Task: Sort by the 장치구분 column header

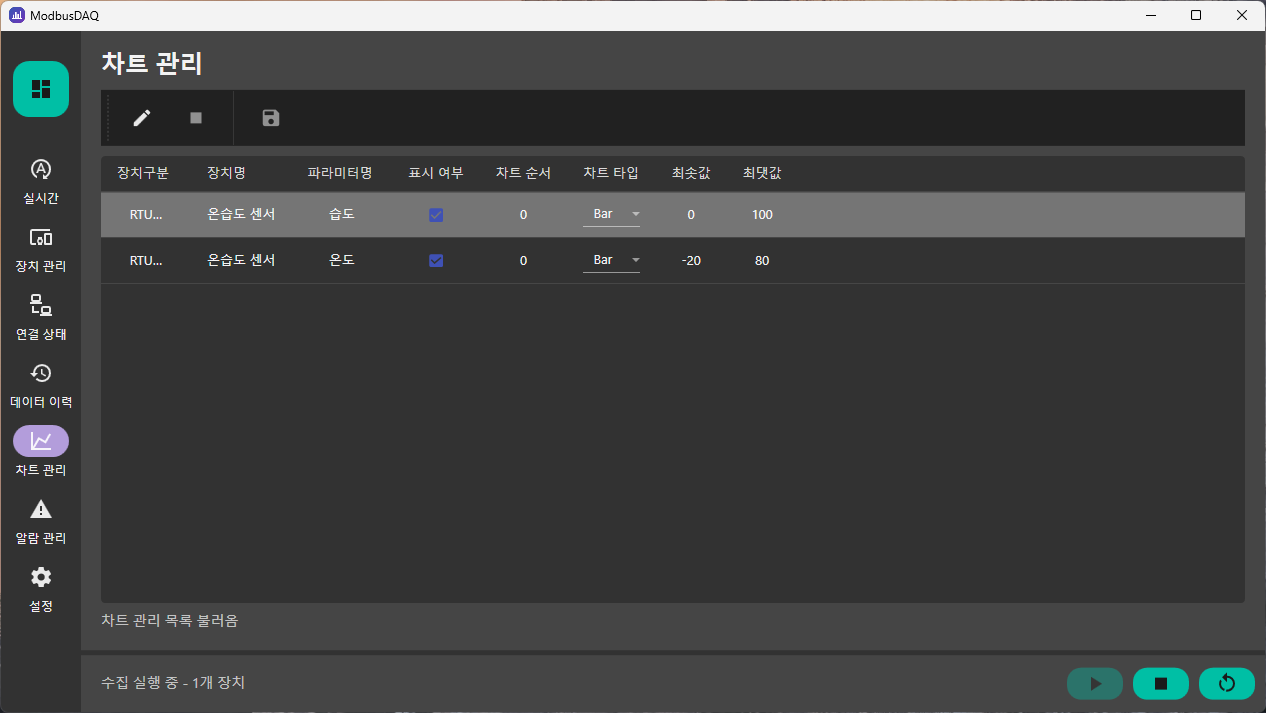Action: click(x=143, y=173)
